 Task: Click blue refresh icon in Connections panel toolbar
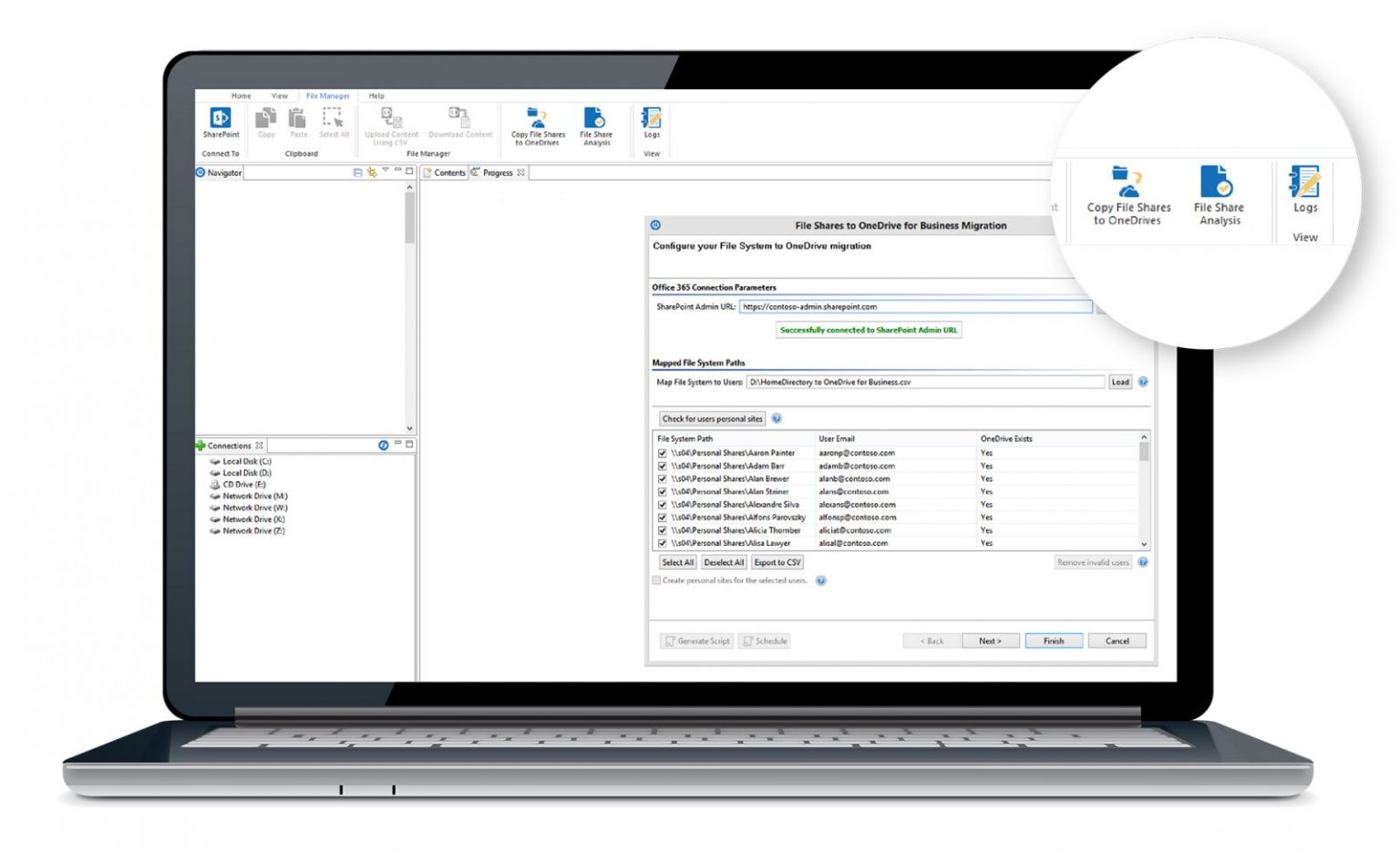384,445
